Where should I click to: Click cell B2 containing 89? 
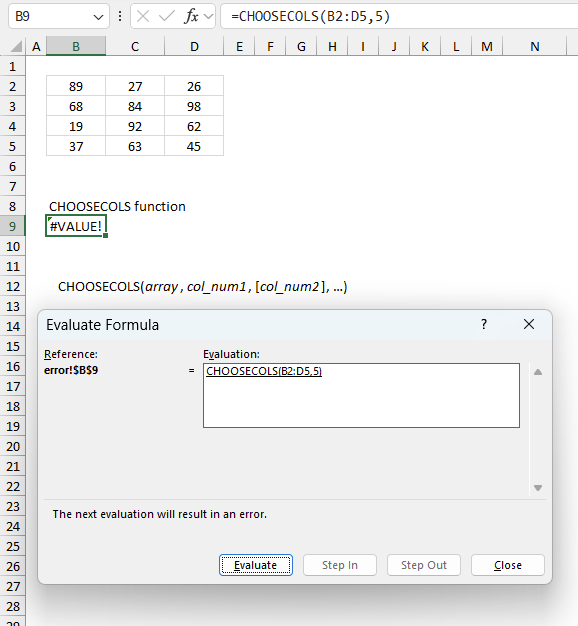76,86
